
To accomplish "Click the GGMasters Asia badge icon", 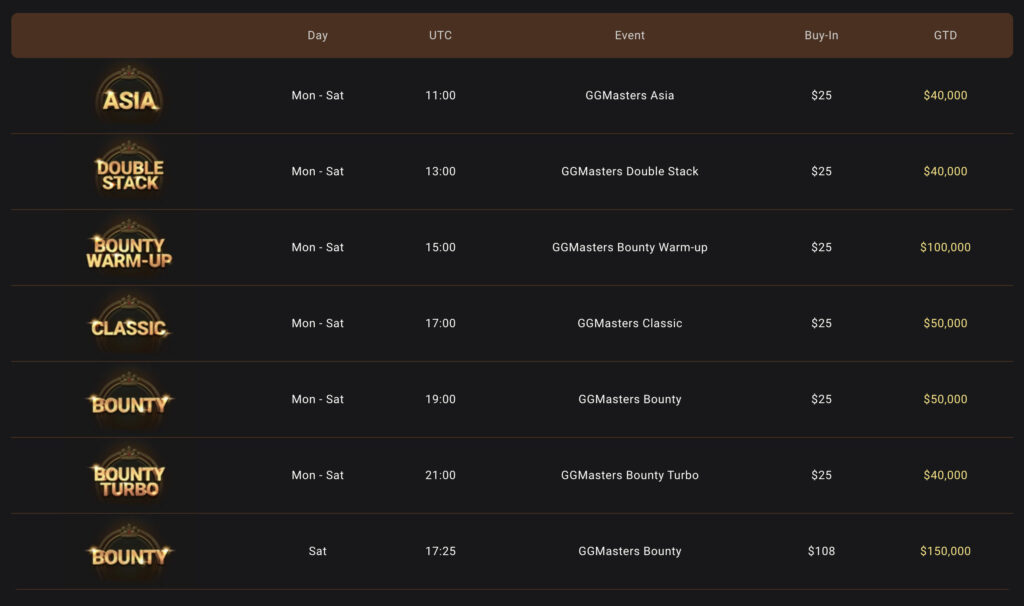I will click(x=130, y=97).
